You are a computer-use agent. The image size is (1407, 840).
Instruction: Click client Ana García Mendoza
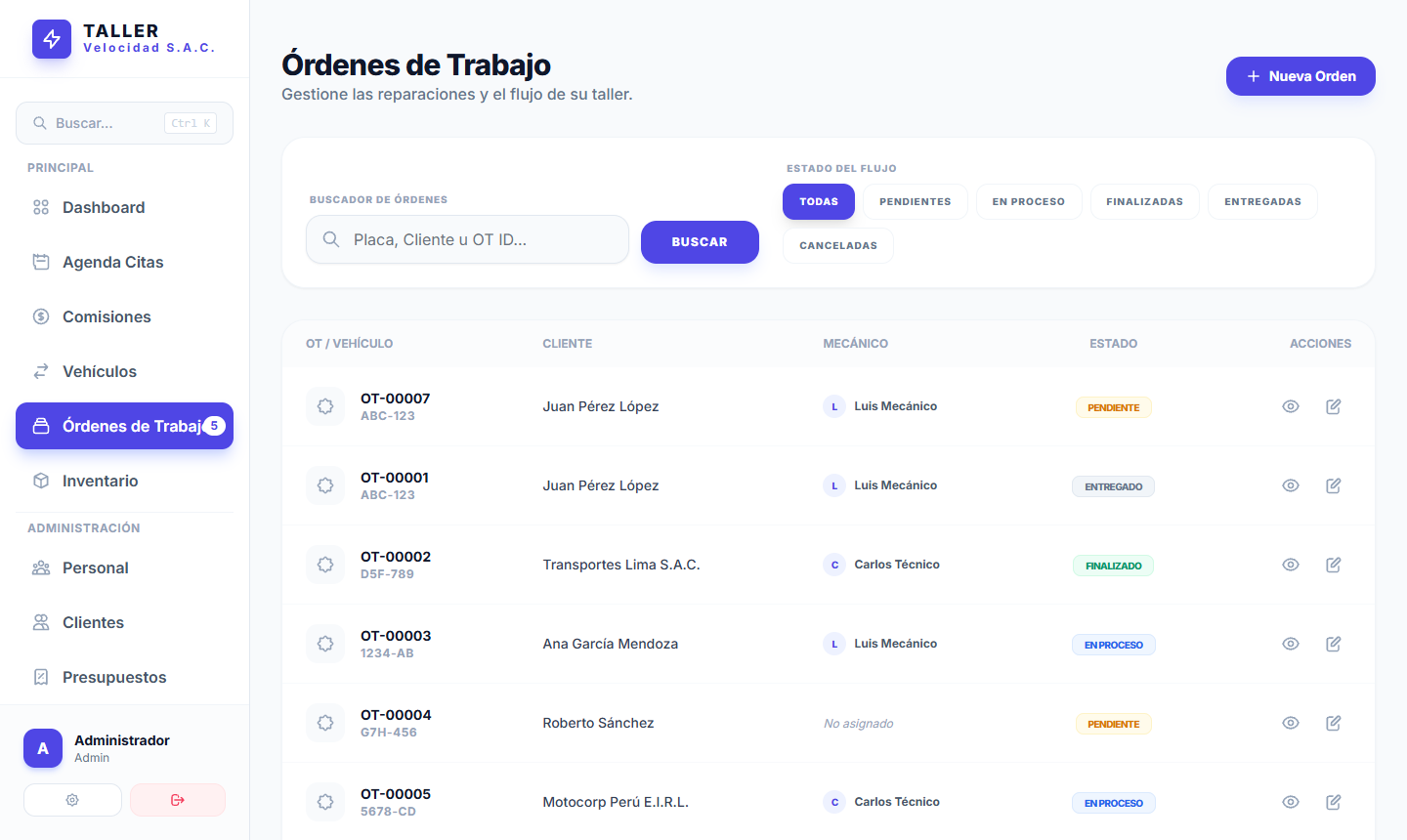click(611, 644)
